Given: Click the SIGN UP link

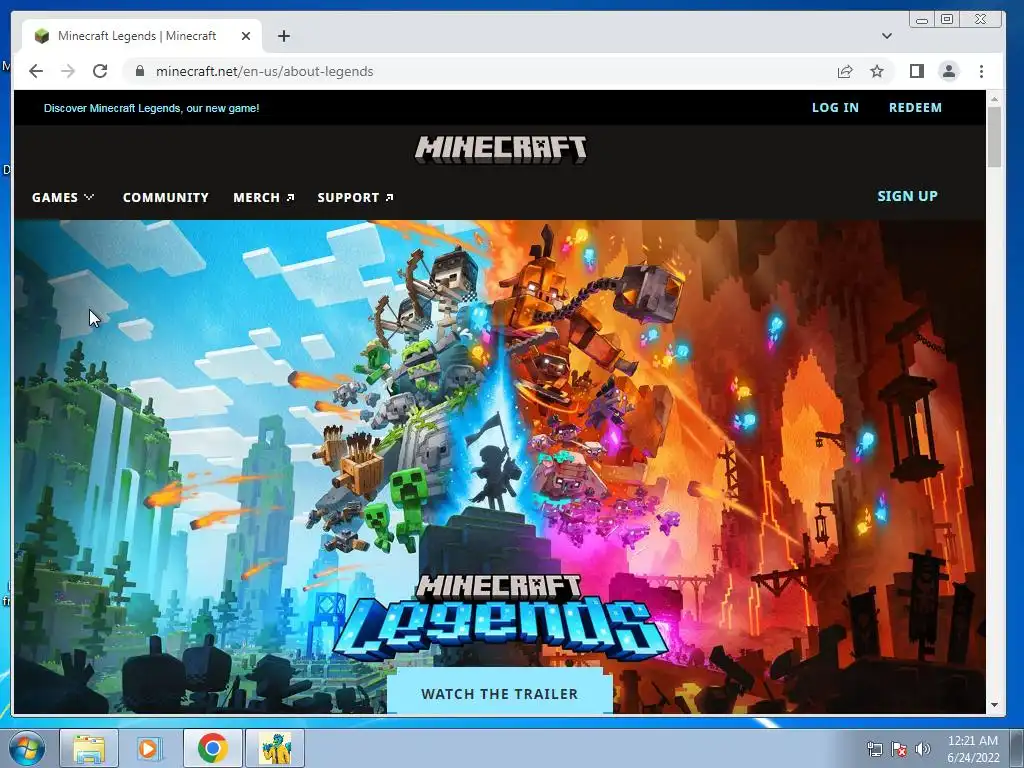Looking at the screenshot, I should [x=907, y=196].
